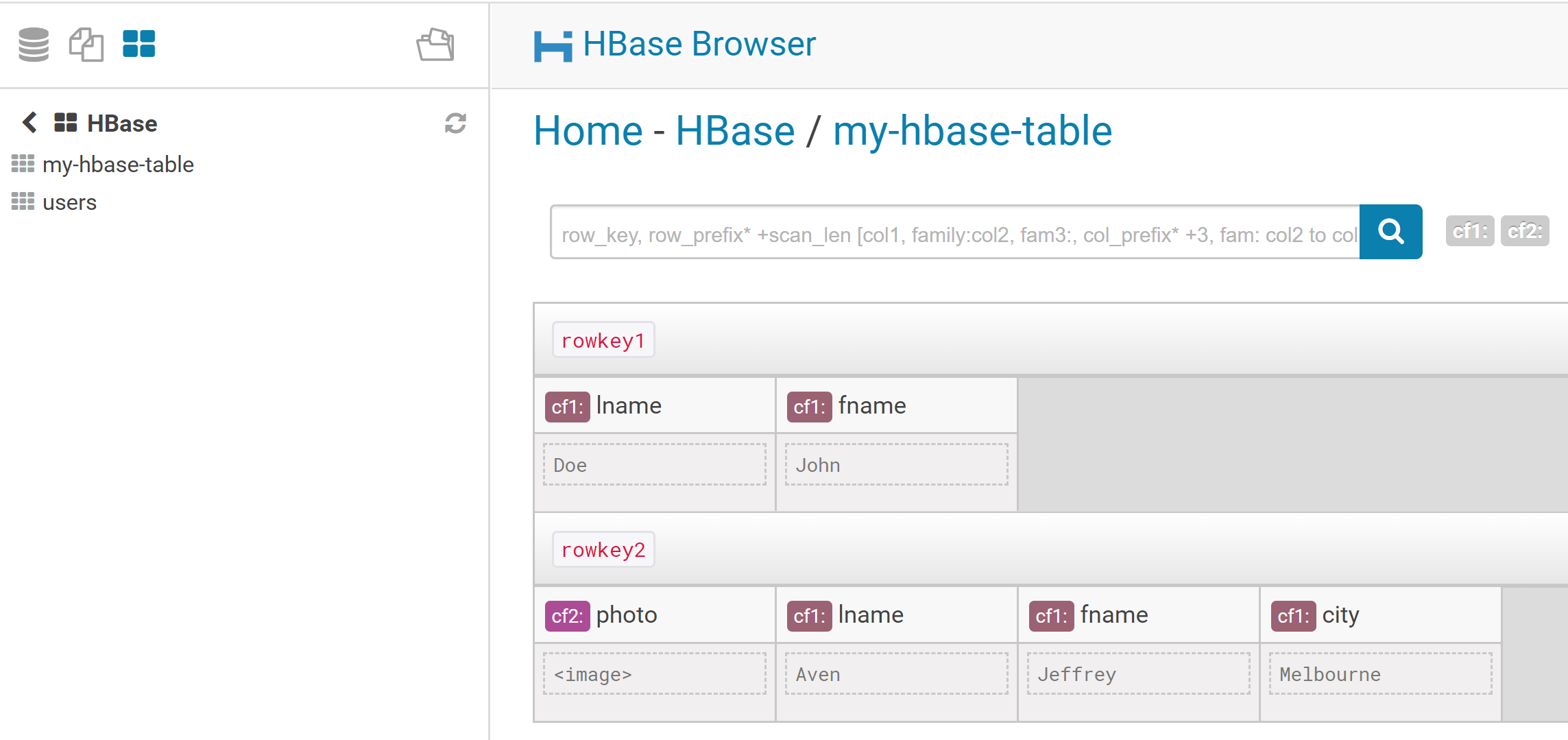Screen dimensions: 1568x740
Task: Open my-hbase-table in the sidebar
Action: tap(118, 165)
